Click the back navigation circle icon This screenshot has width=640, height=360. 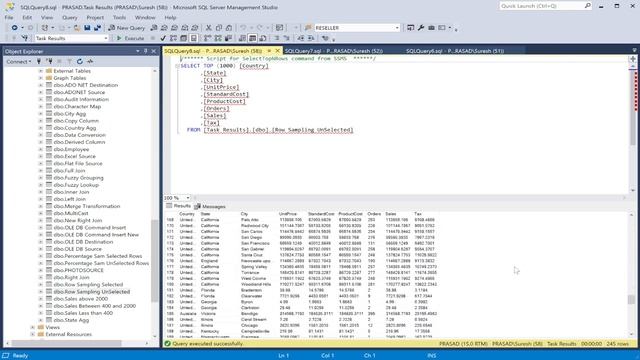(14, 28)
